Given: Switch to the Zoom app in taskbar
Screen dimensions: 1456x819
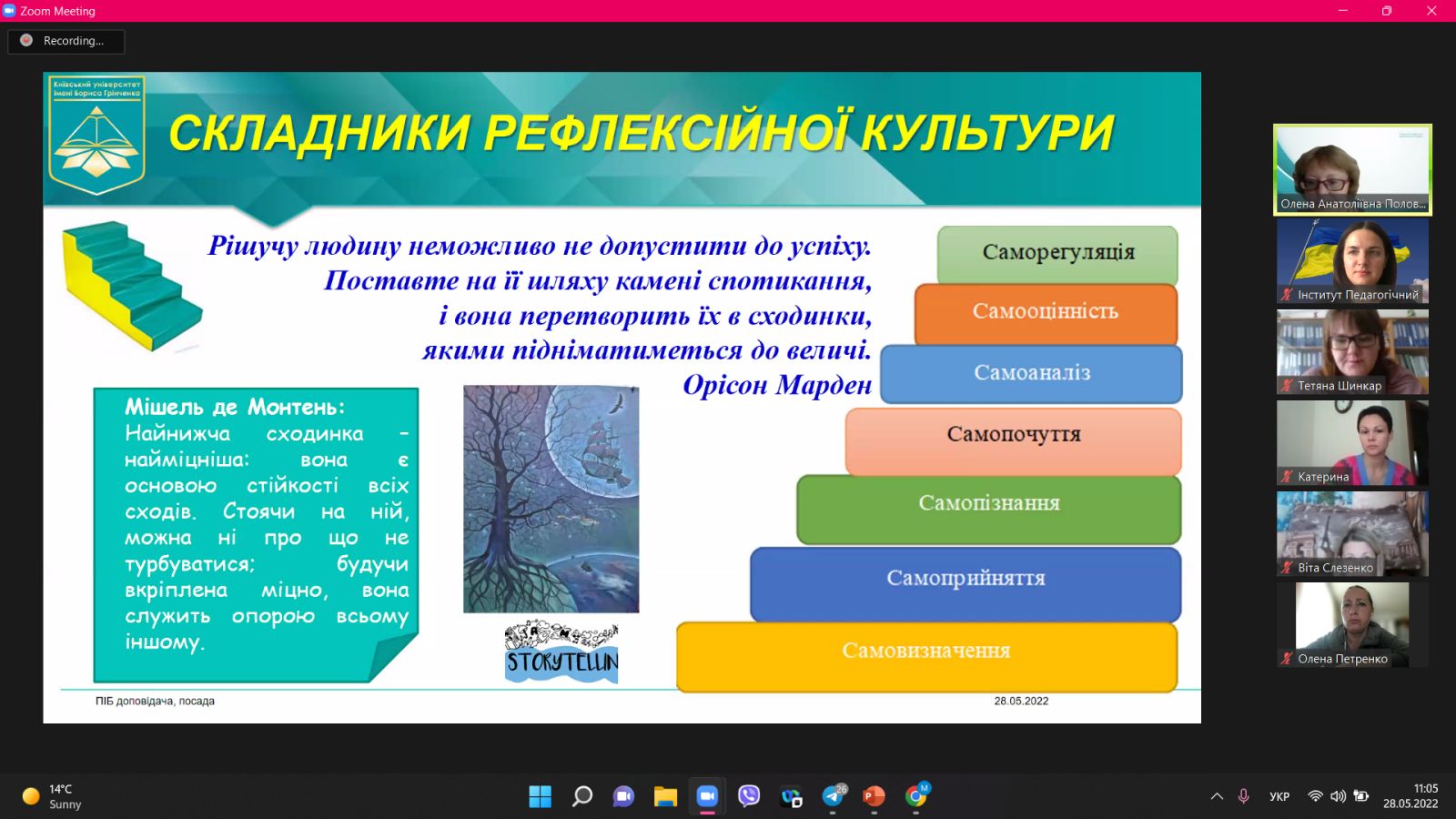Looking at the screenshot, I should [x=707, y=796].
